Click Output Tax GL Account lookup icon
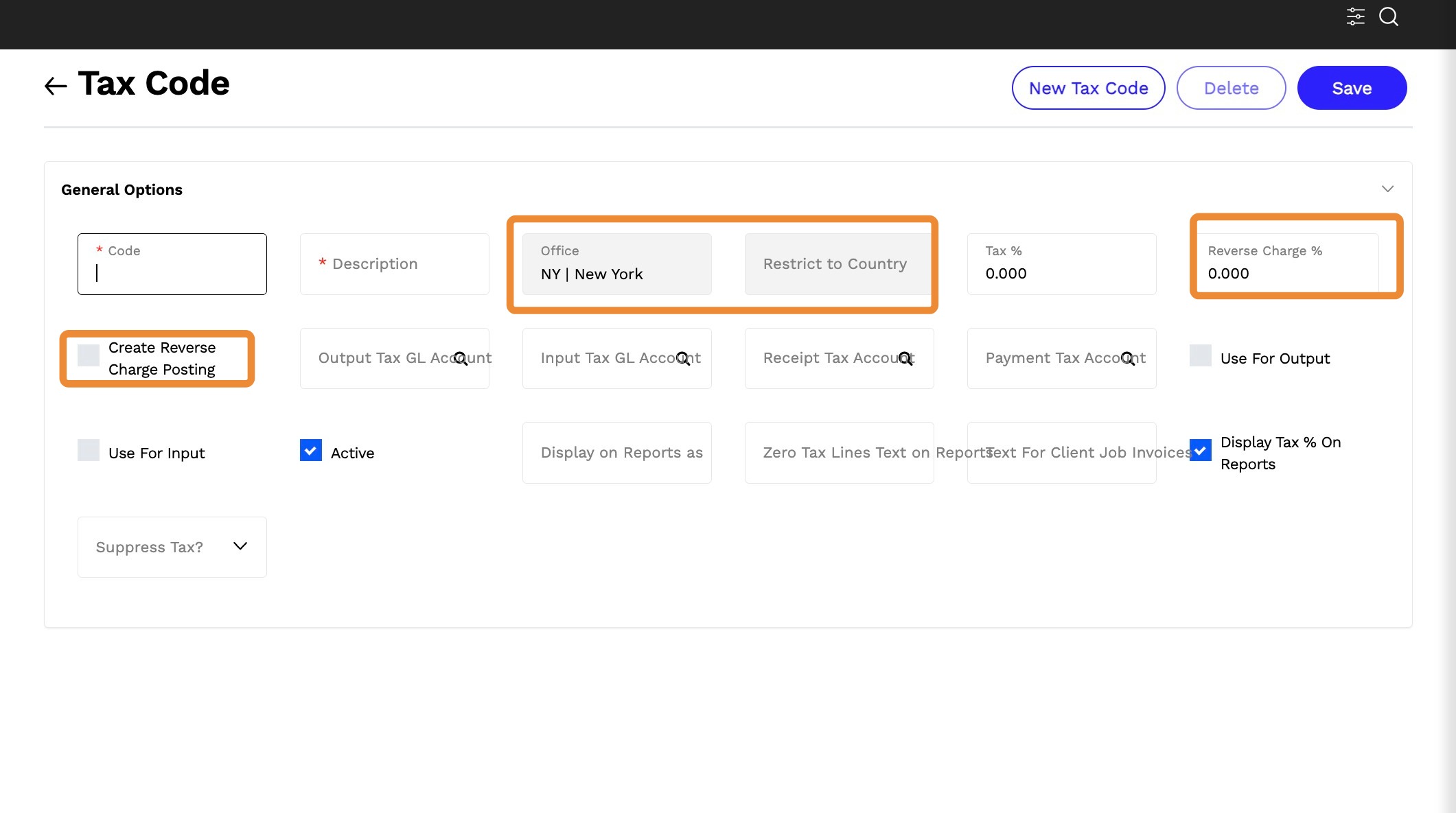The image size is (1456, 813). click(461, 358)
